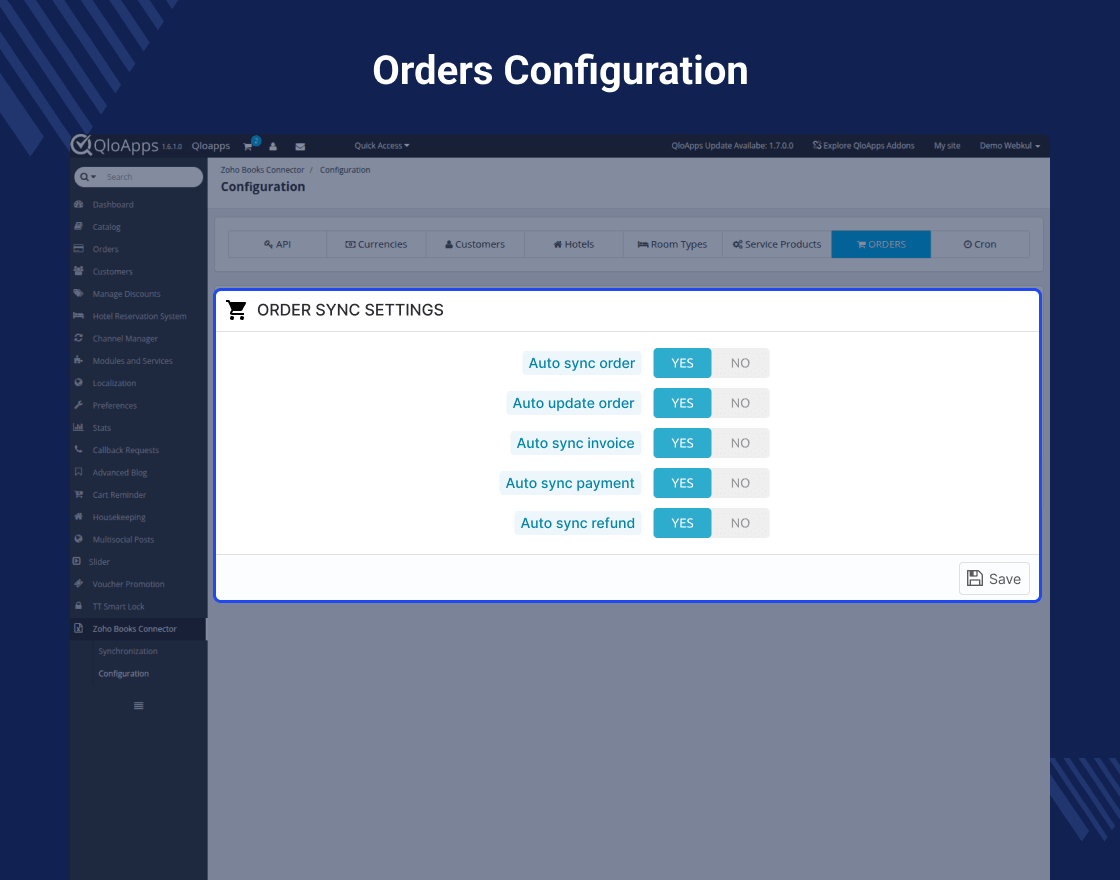The height and width of the screenshot is (880, 1120).
Task: Set Auto sync payment to NO
Action: pos(740,483)
